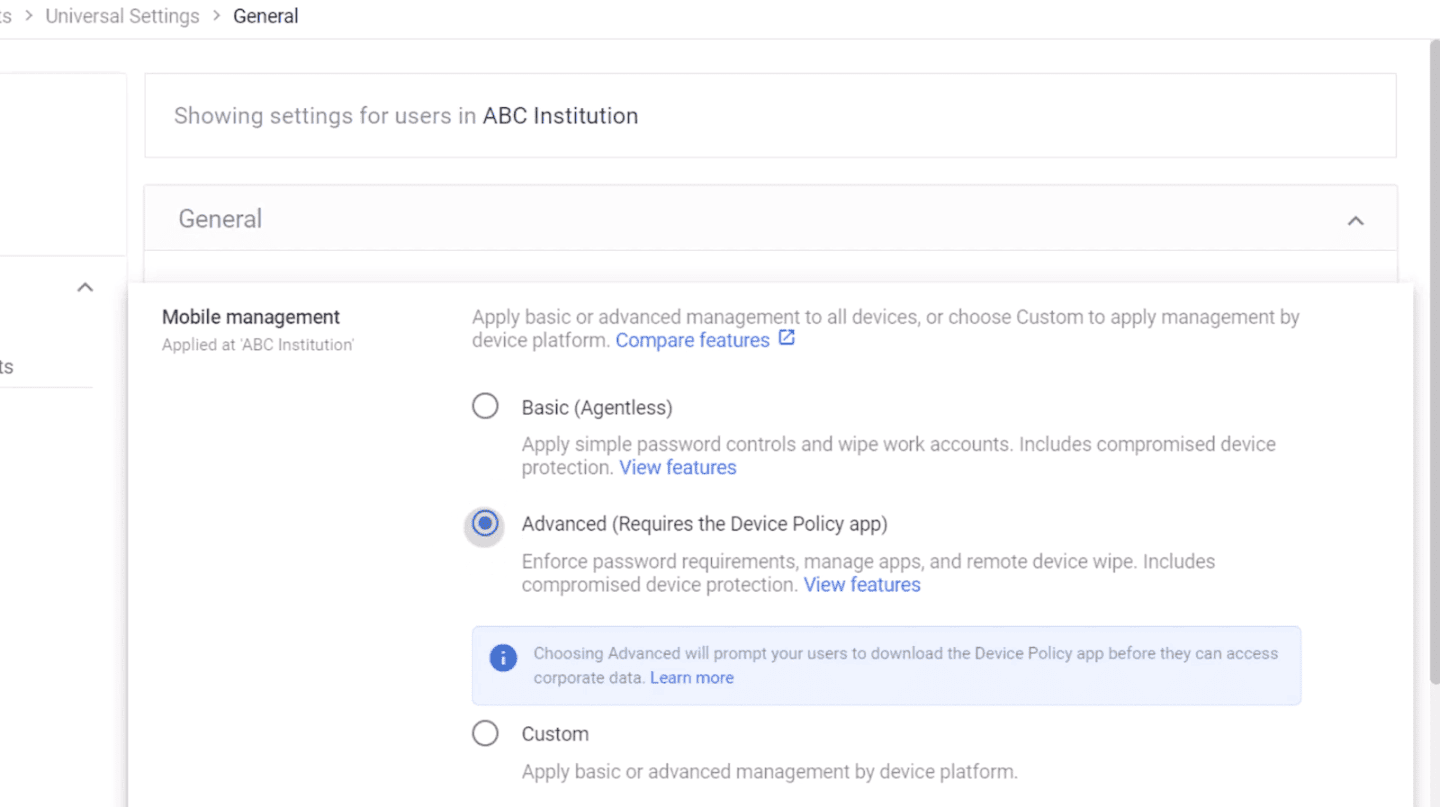Open View features under Advanced option
The image size is (1440, 807).
pos(862,584)
